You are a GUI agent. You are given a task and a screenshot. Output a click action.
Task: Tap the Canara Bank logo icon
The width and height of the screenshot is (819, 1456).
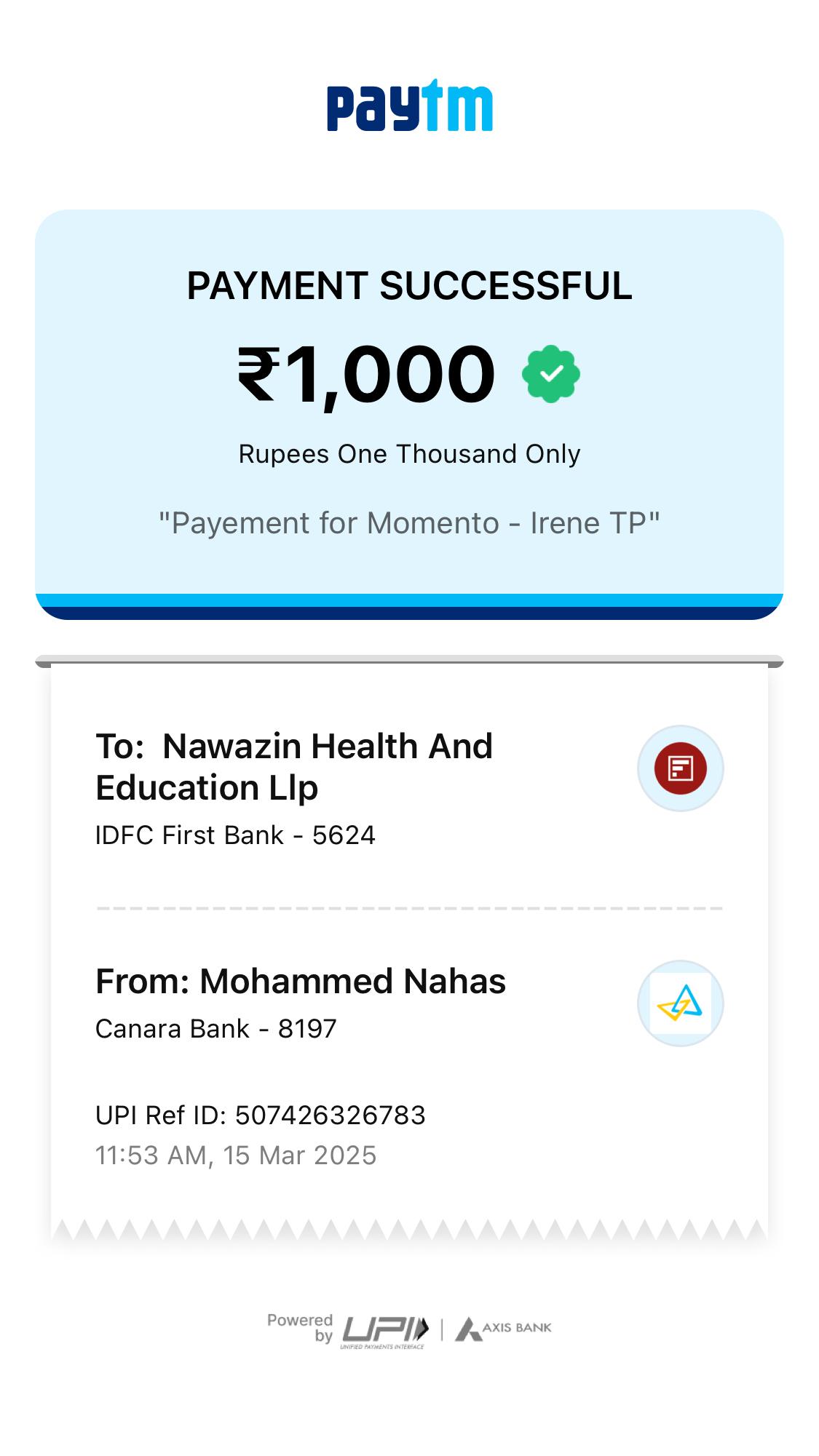(x=680, y=1003)
